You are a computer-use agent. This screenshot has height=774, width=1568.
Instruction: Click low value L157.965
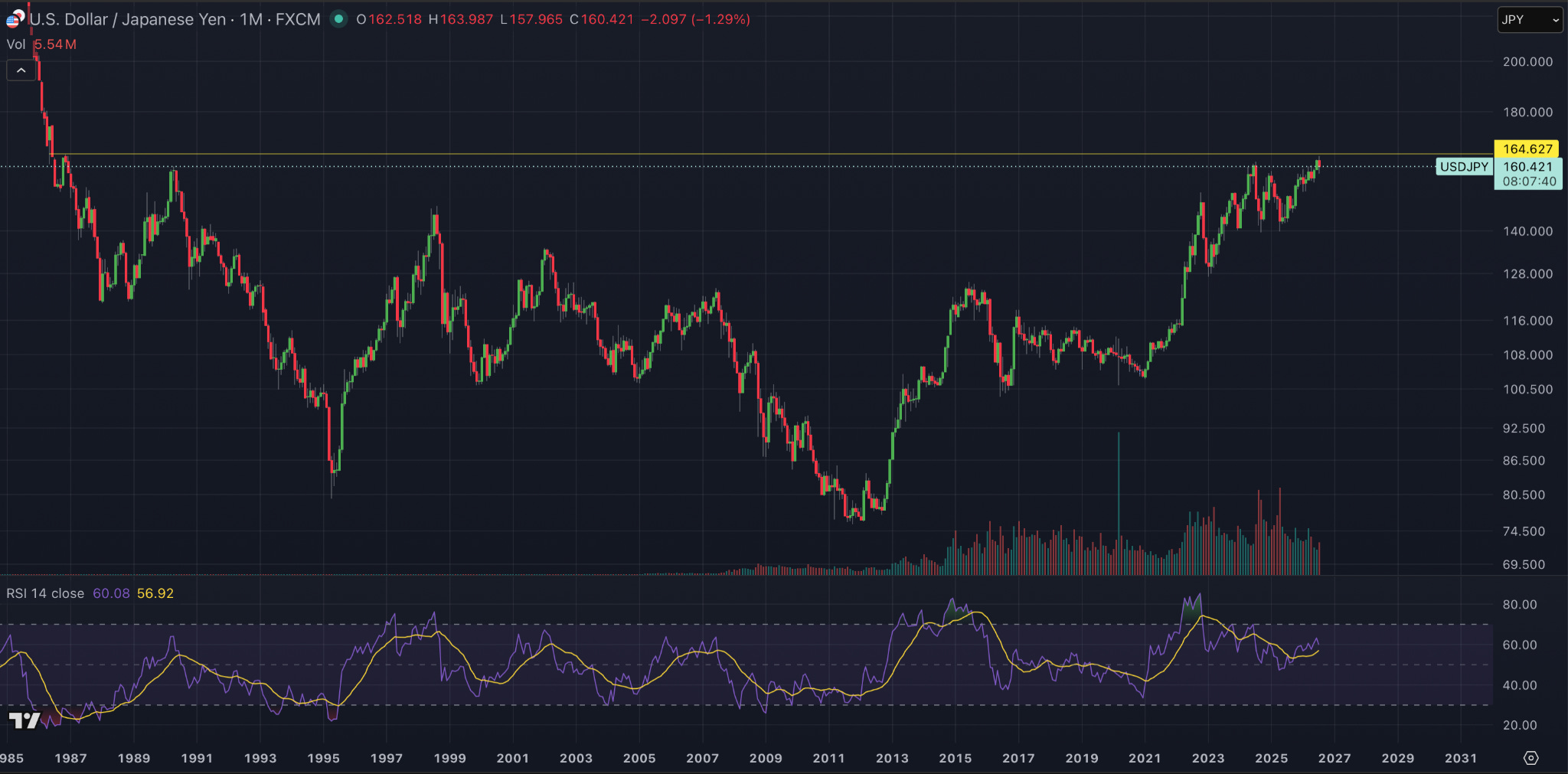pos(531,19)
